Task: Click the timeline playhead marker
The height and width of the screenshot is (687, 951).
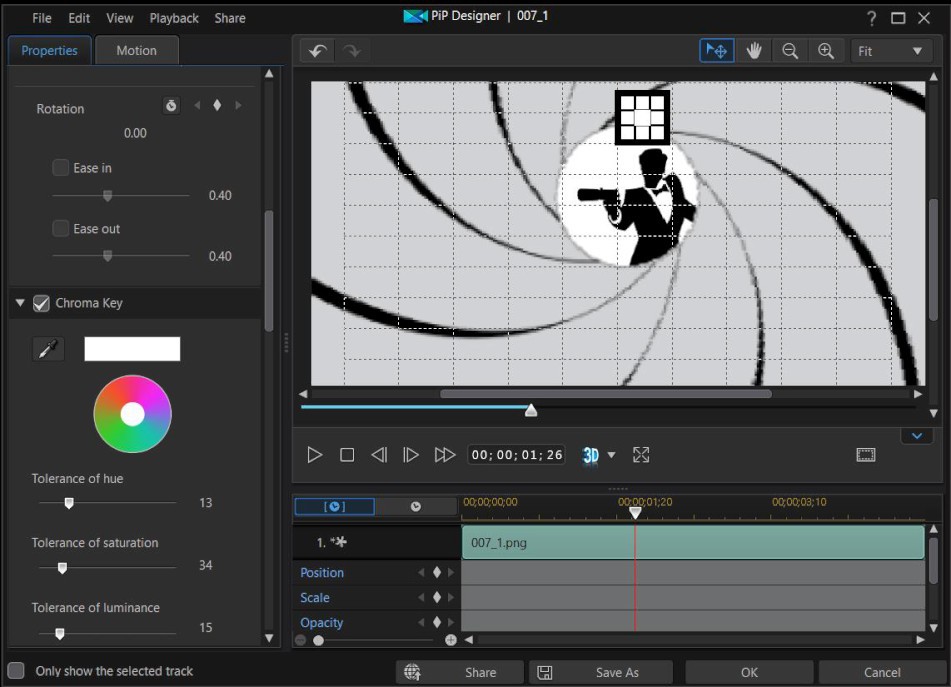Action: [x=635, y=513]
